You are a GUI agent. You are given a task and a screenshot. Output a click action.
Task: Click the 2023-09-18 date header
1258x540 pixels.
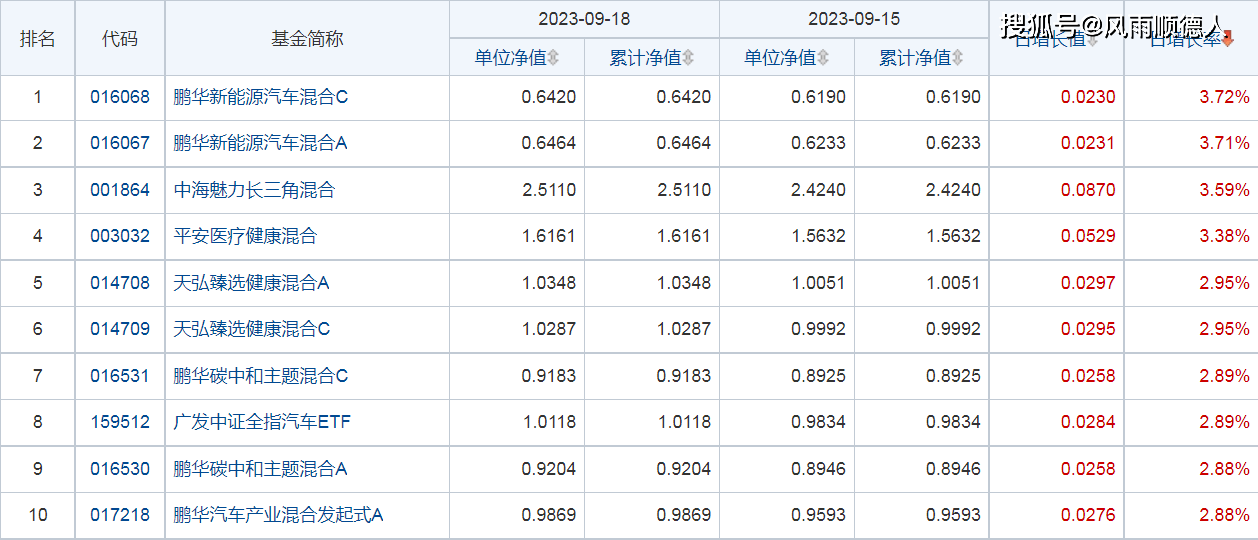tap(584, 19)
